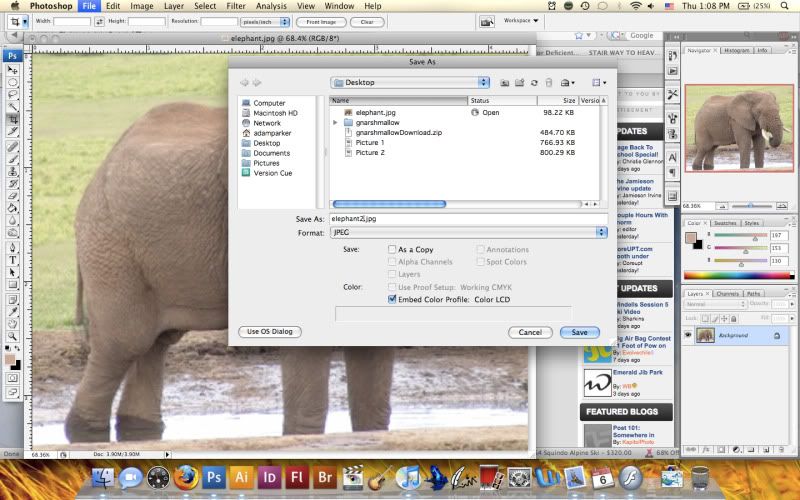
Task: Click the foreground color swatch in Color panel
Action: 690,238
